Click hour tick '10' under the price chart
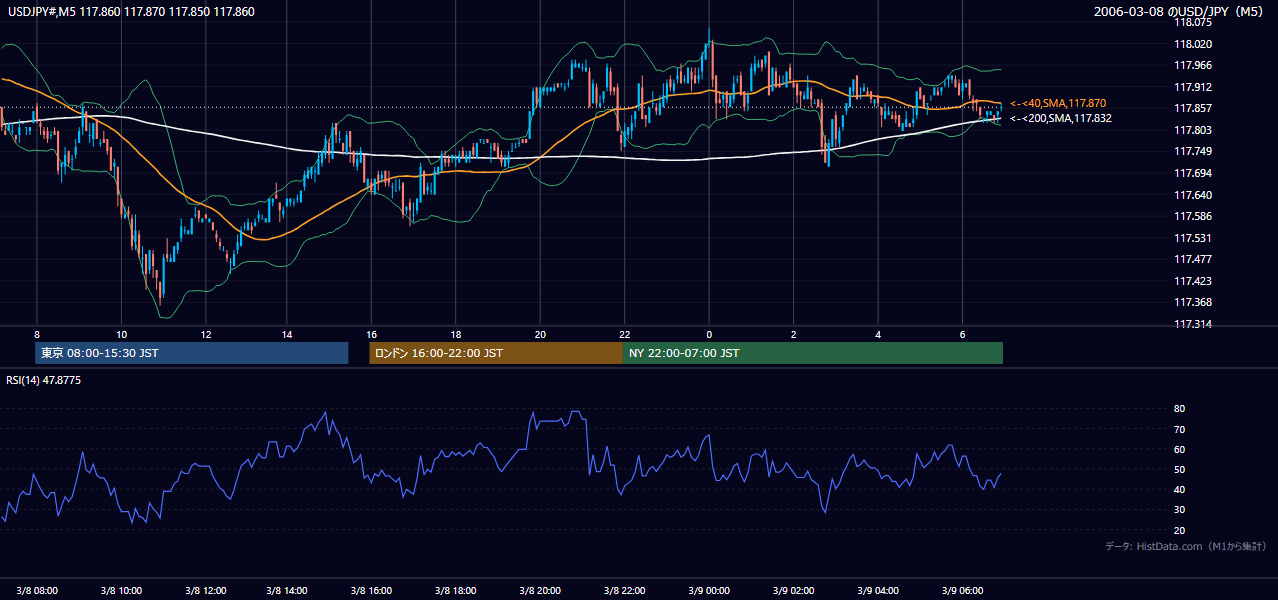Screen dimensions: 1278x600 click(x=121, y=334)
